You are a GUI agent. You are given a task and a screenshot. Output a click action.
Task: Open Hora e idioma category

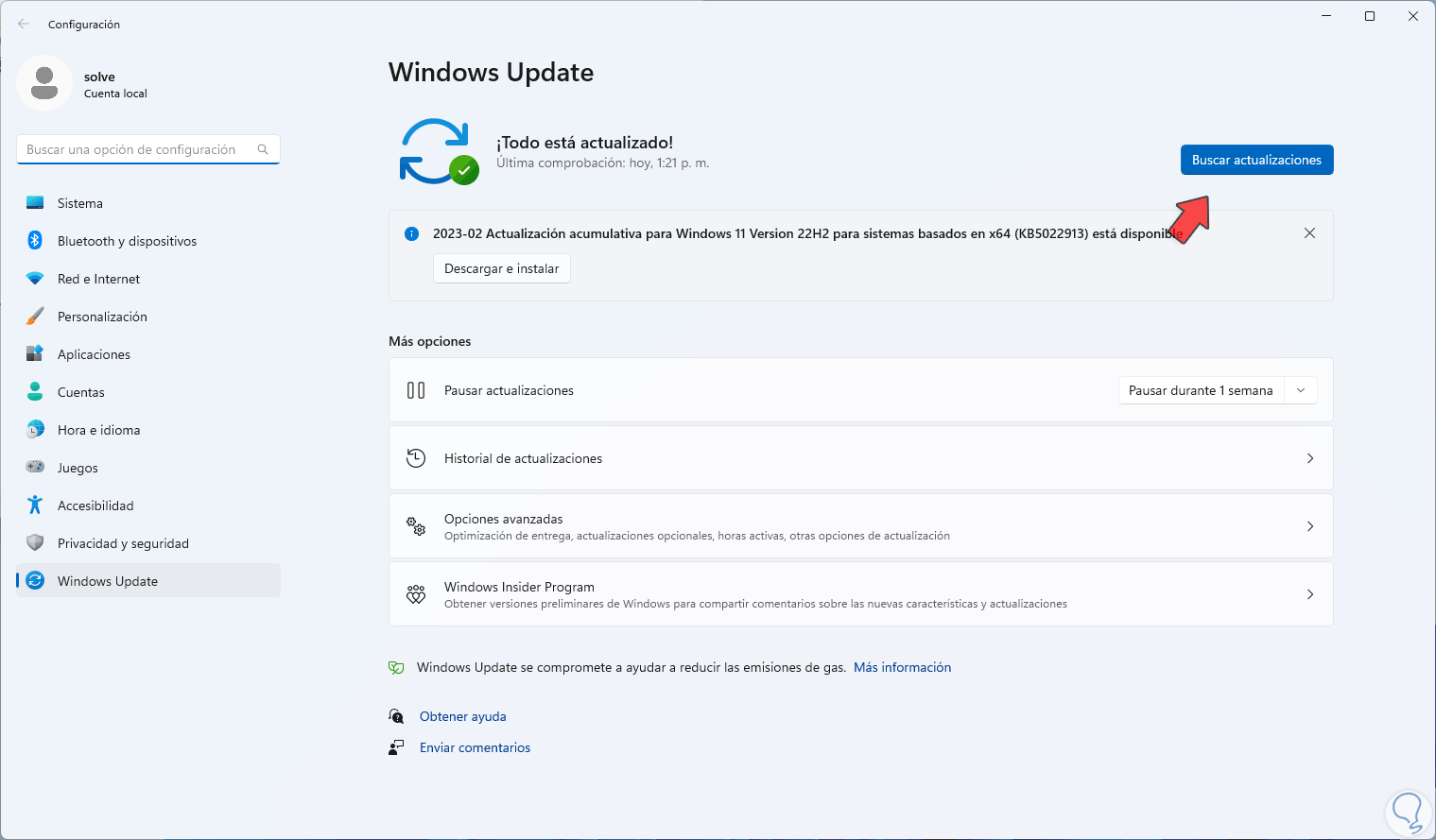(x=98, y=430)
